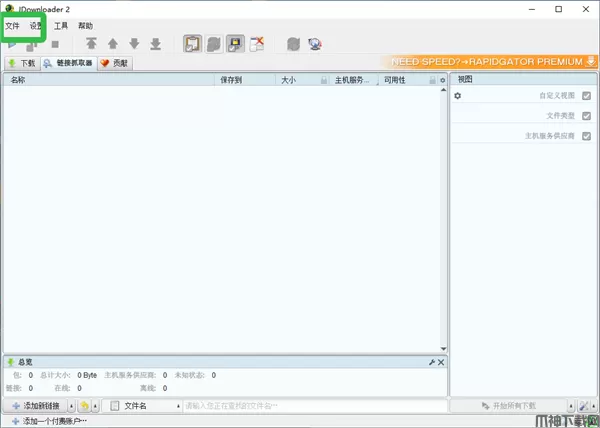Screen dimensions: 600x428
Task: Close the 总览 overview panel
Action: click(441, 362)
